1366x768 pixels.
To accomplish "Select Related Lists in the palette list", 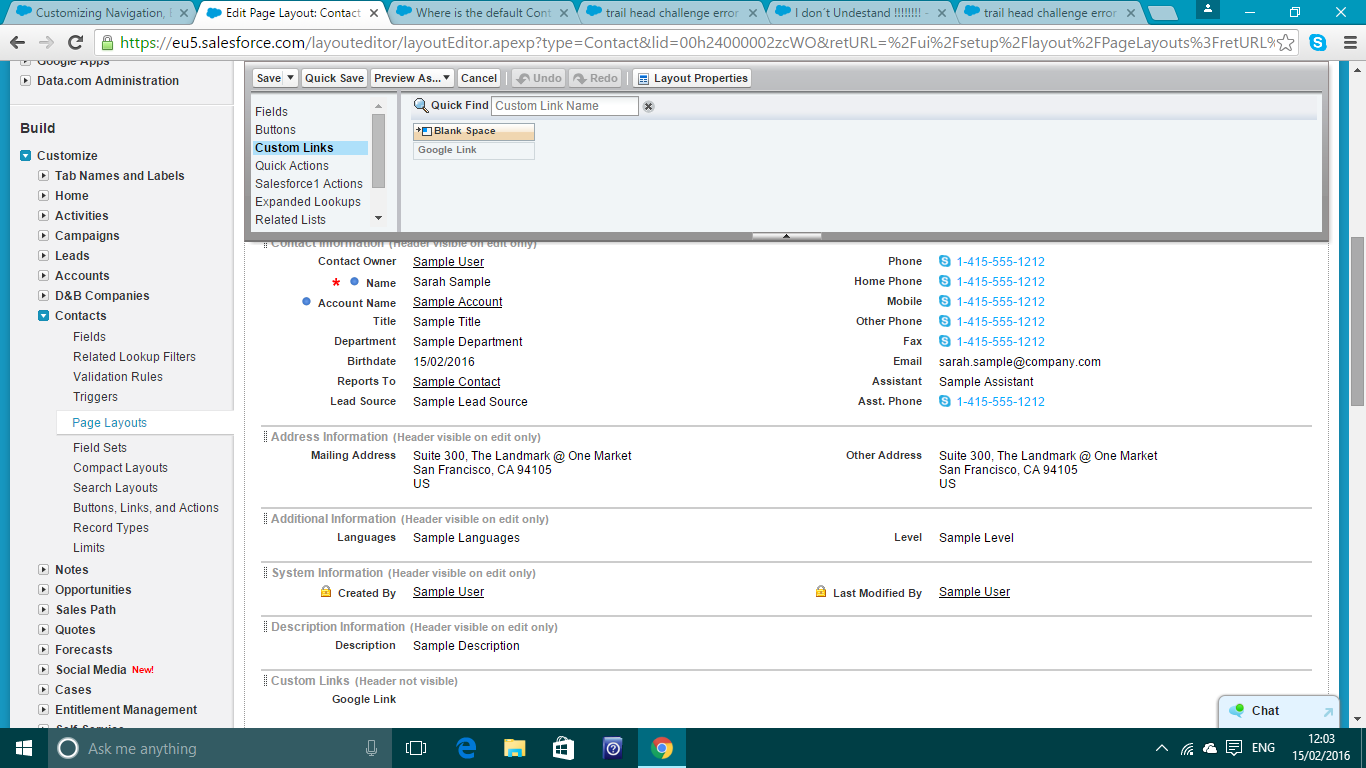I will 290,220.
